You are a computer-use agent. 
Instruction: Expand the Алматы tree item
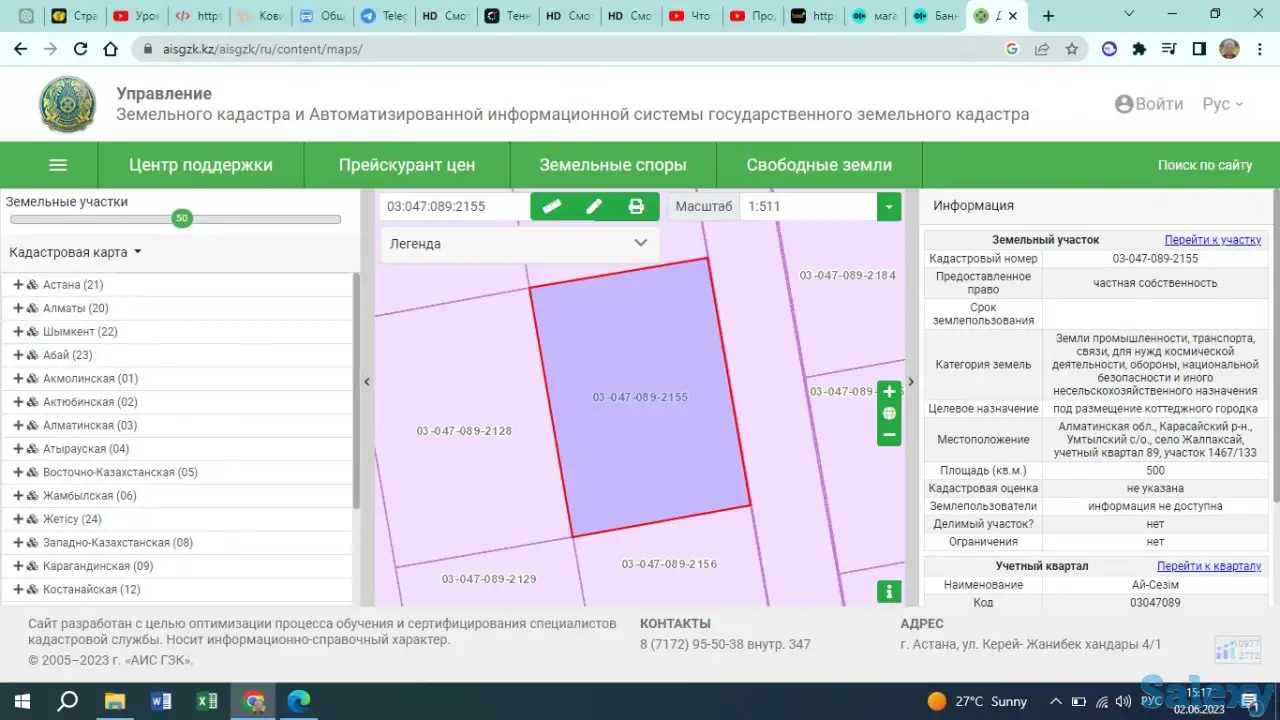(17, 308)
